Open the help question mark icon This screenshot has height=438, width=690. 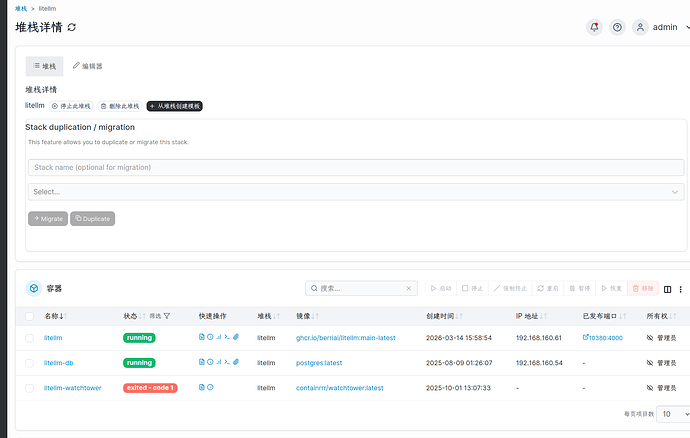[617, 27]
